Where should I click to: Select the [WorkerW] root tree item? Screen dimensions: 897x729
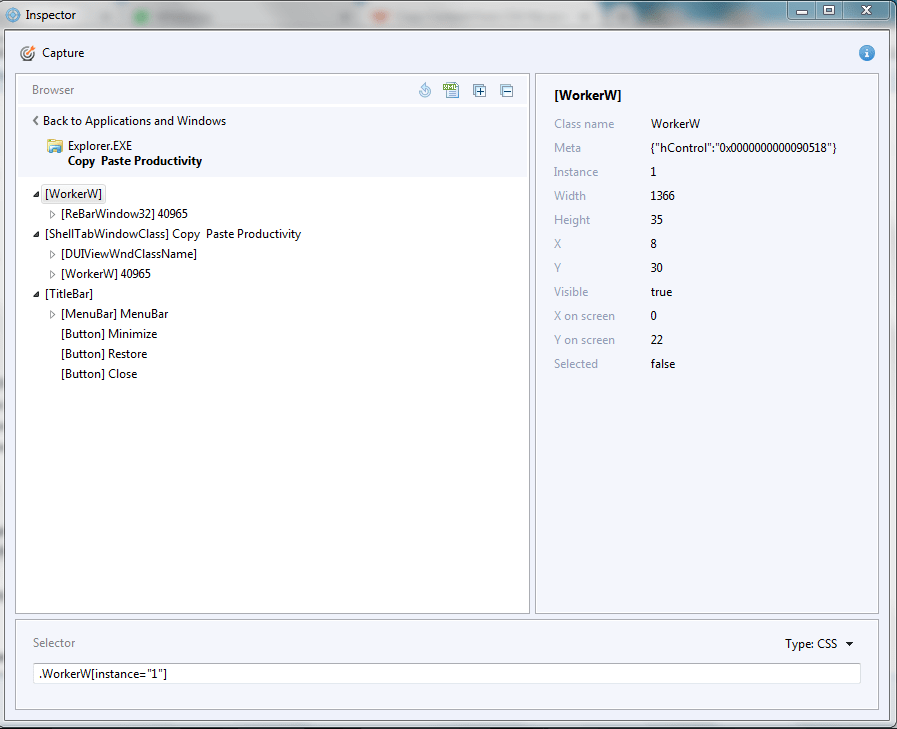72,193
